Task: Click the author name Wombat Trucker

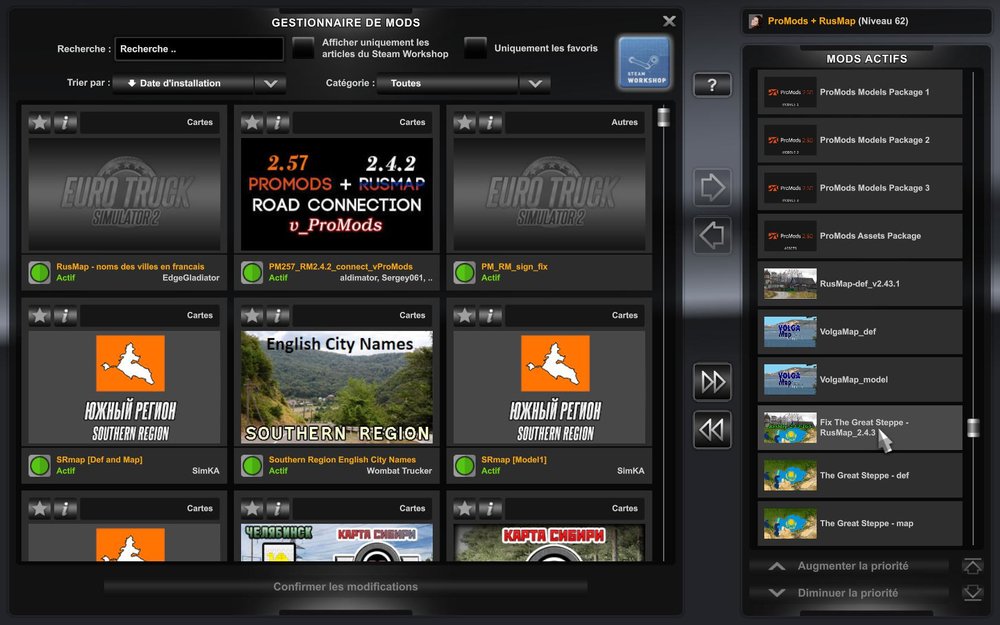Action: coord(399,471)
